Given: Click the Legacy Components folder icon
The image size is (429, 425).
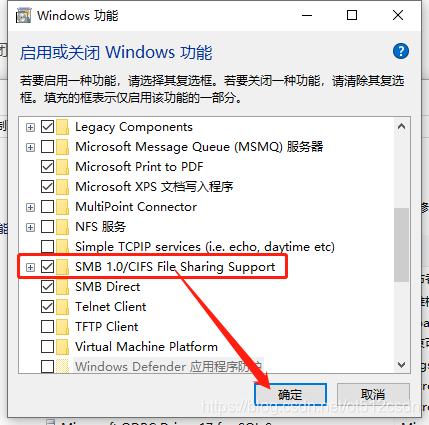Looking at the screenshot, I should click(62, 127).
